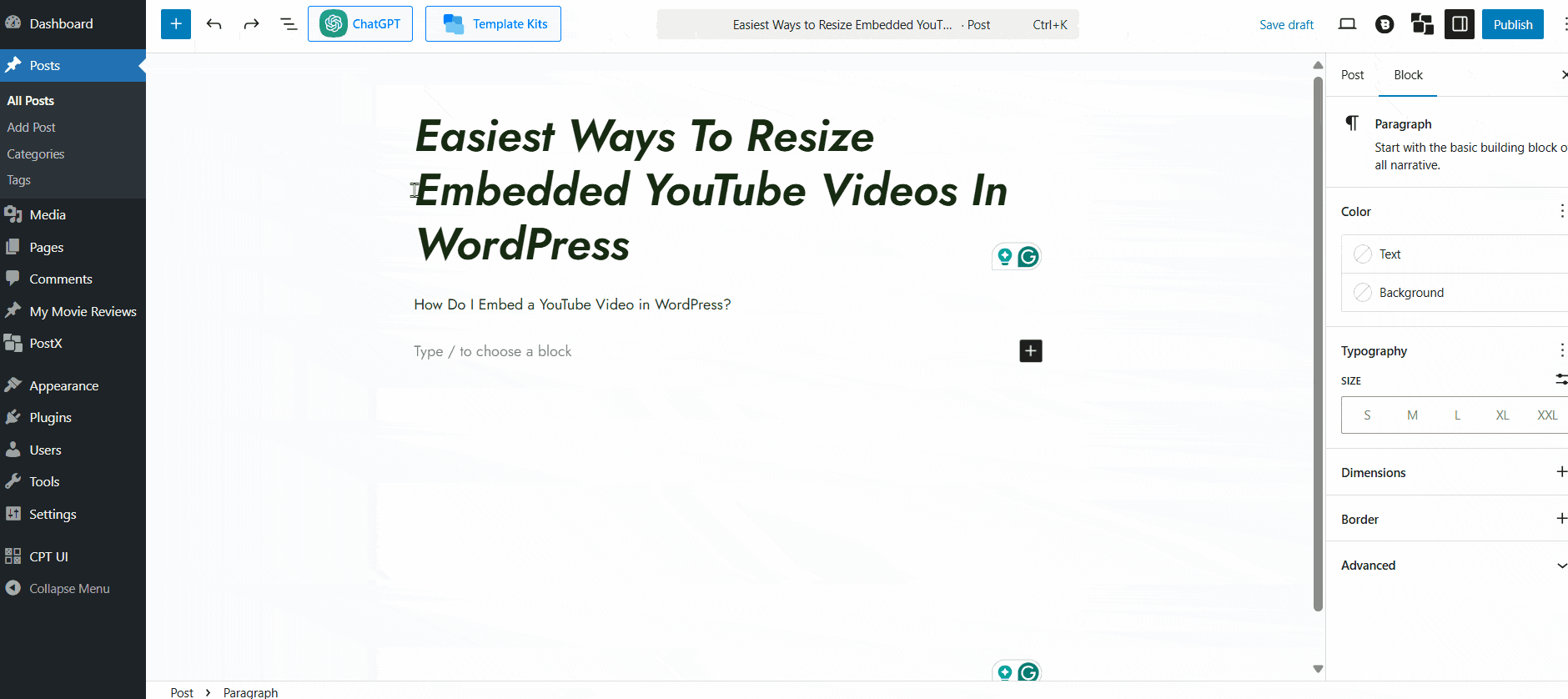Set the Text color
This screenshot has height=699, width=1568.
tap(1455, 254)
